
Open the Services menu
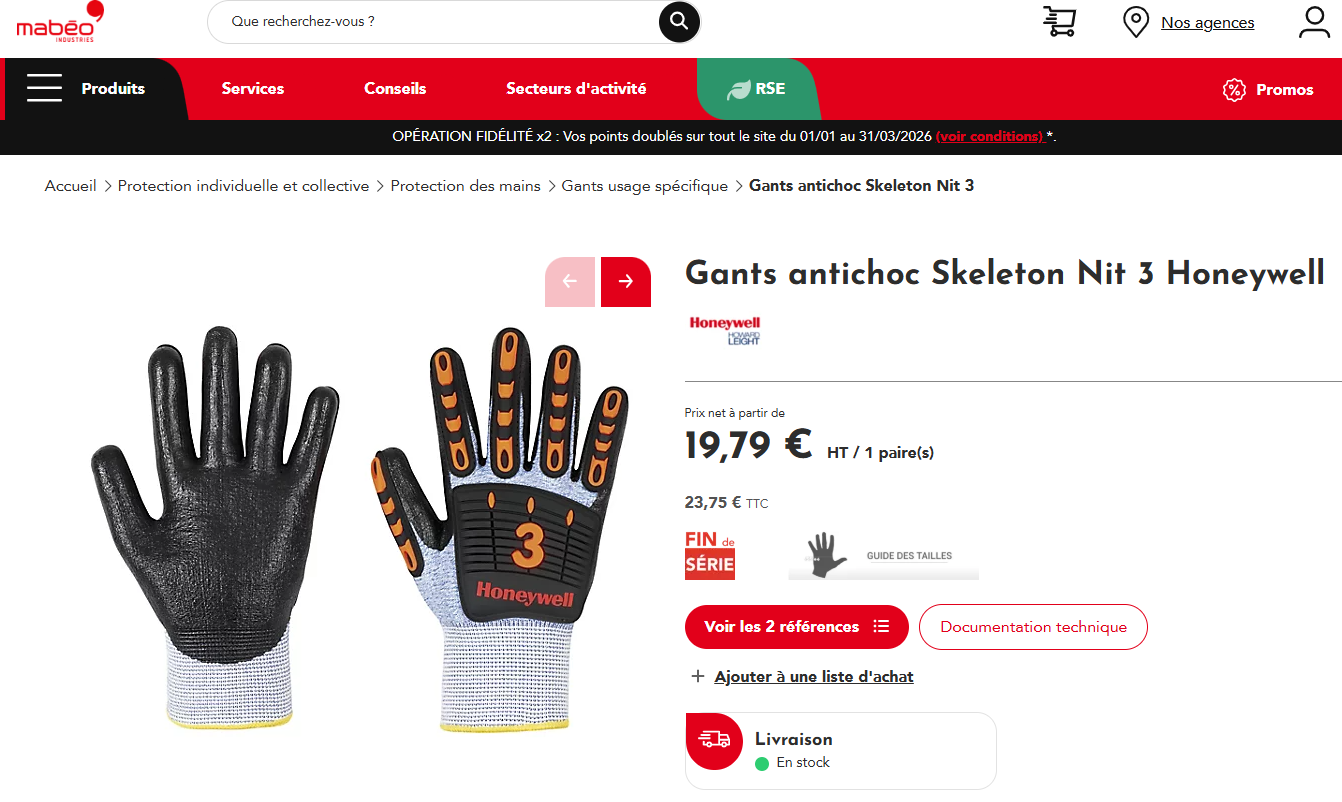tap(253, 89)
